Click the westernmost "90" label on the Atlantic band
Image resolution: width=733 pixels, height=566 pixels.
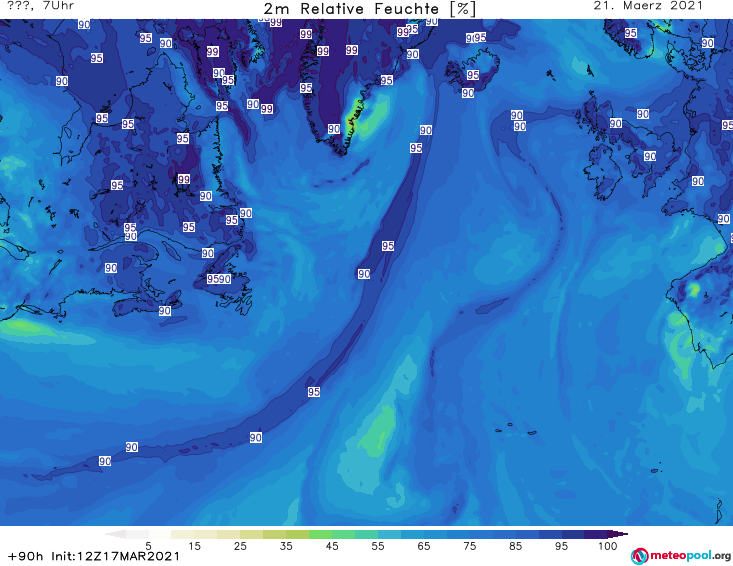pos(105,461)
